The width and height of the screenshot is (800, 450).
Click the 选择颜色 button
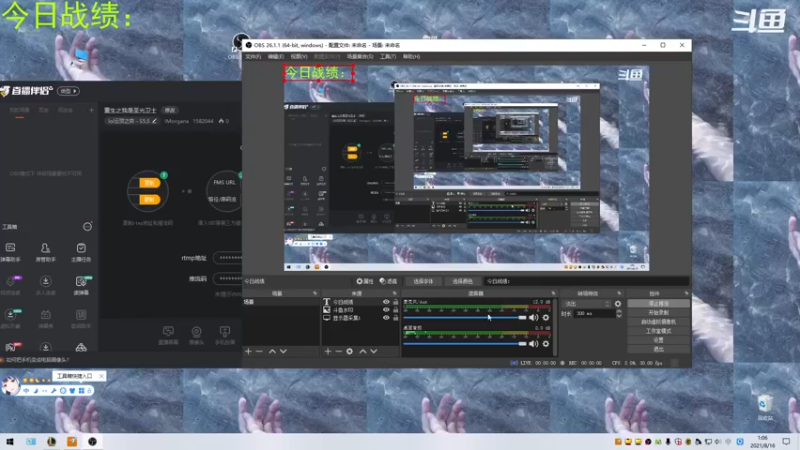(462, 281)
